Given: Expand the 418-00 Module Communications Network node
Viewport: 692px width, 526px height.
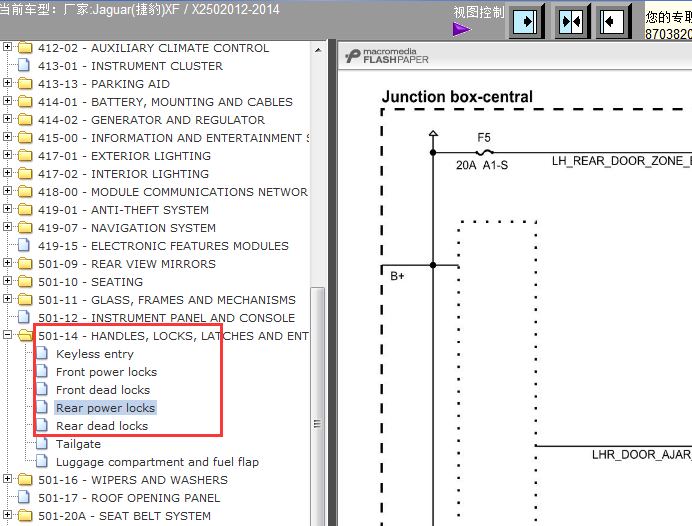Looking at the screenshot, I should pos(7,191).
